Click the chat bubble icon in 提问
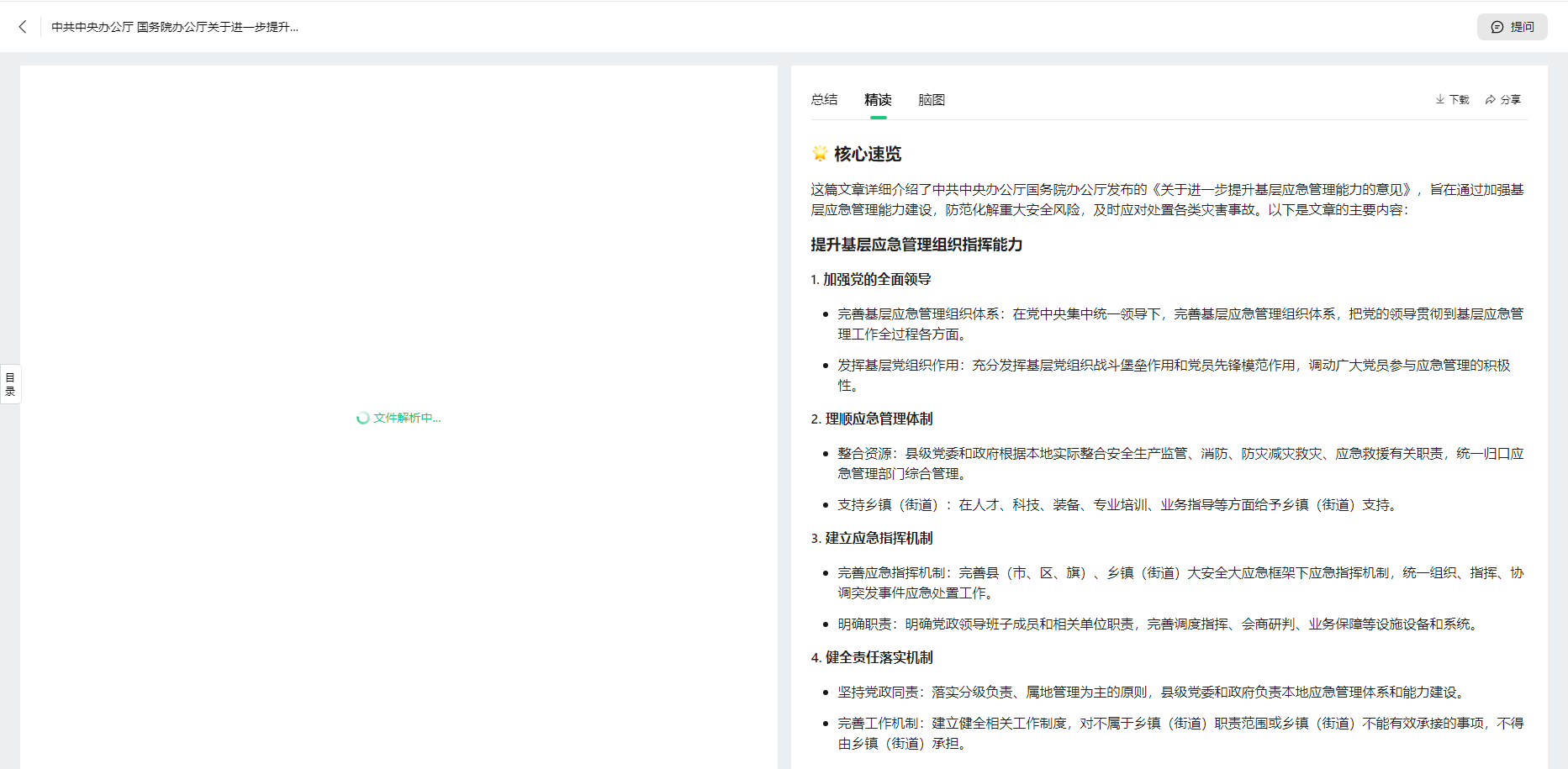Image resolution: width=1568 pixels, height=769 pixels. tap(1497, 27)
